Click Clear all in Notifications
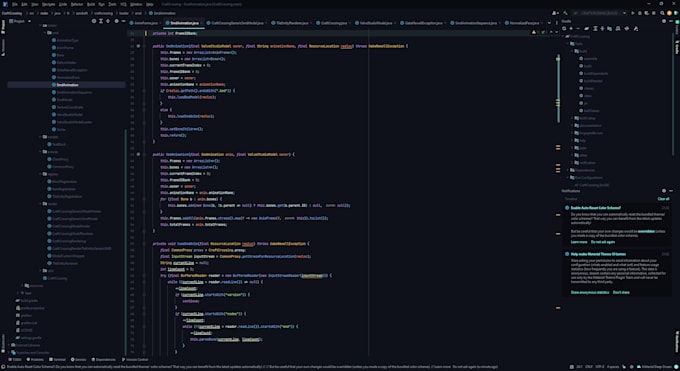The image size is (680, 371). 664,199
